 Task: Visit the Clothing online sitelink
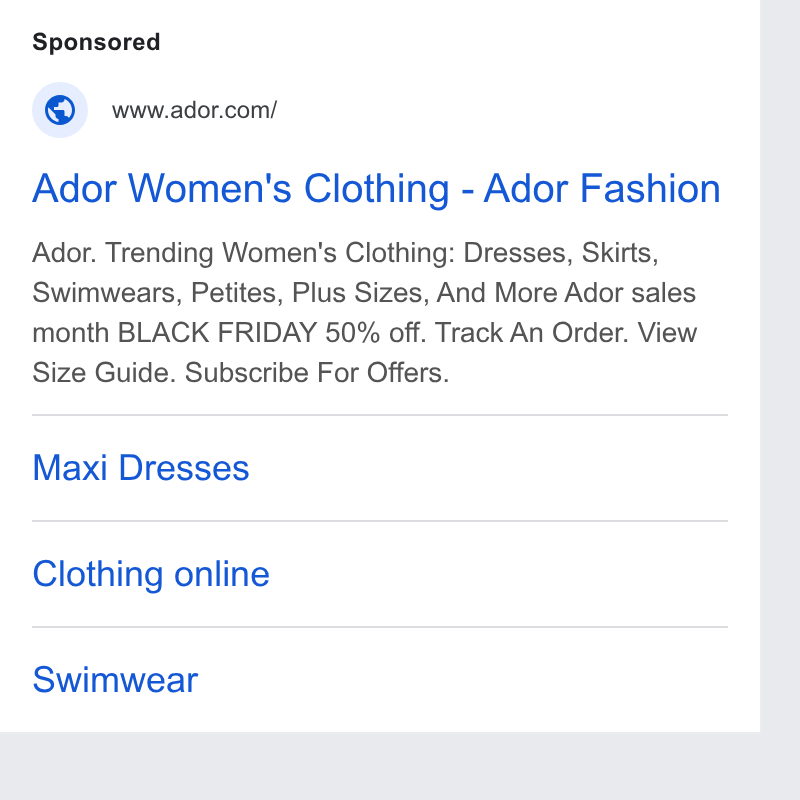pyautogui.click(x=151, y=574)
